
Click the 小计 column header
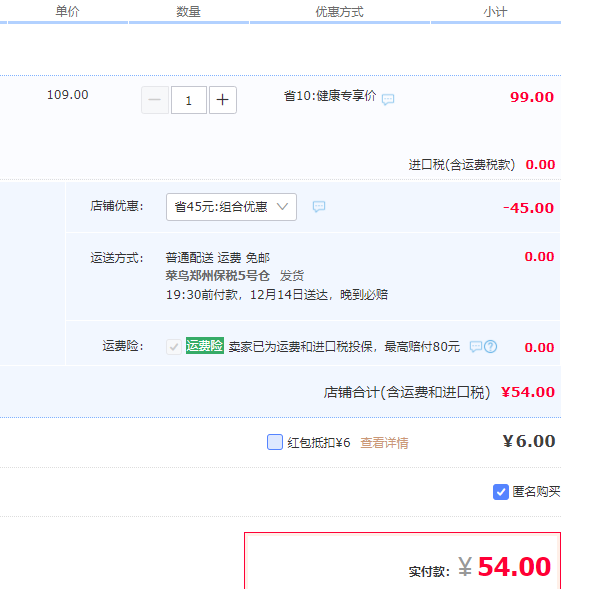tap(494, 12)
